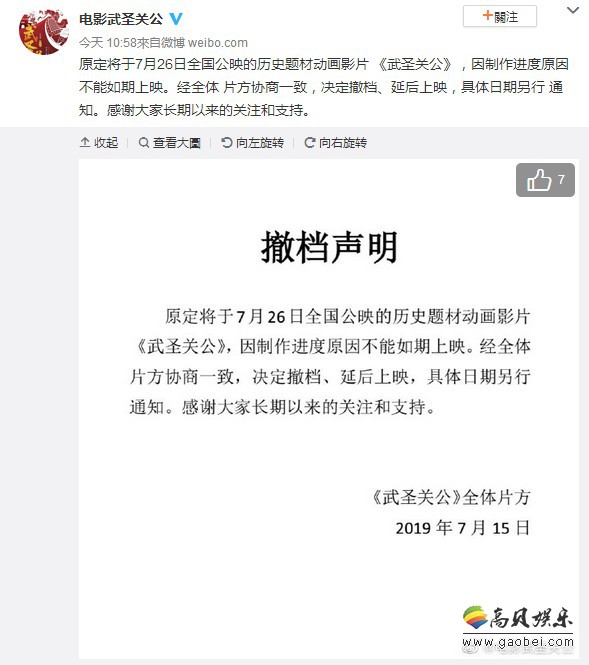Choose 向右旋转 to rotate image right
Viewport: 589px width, 665px height.
(x=335, y=142)
